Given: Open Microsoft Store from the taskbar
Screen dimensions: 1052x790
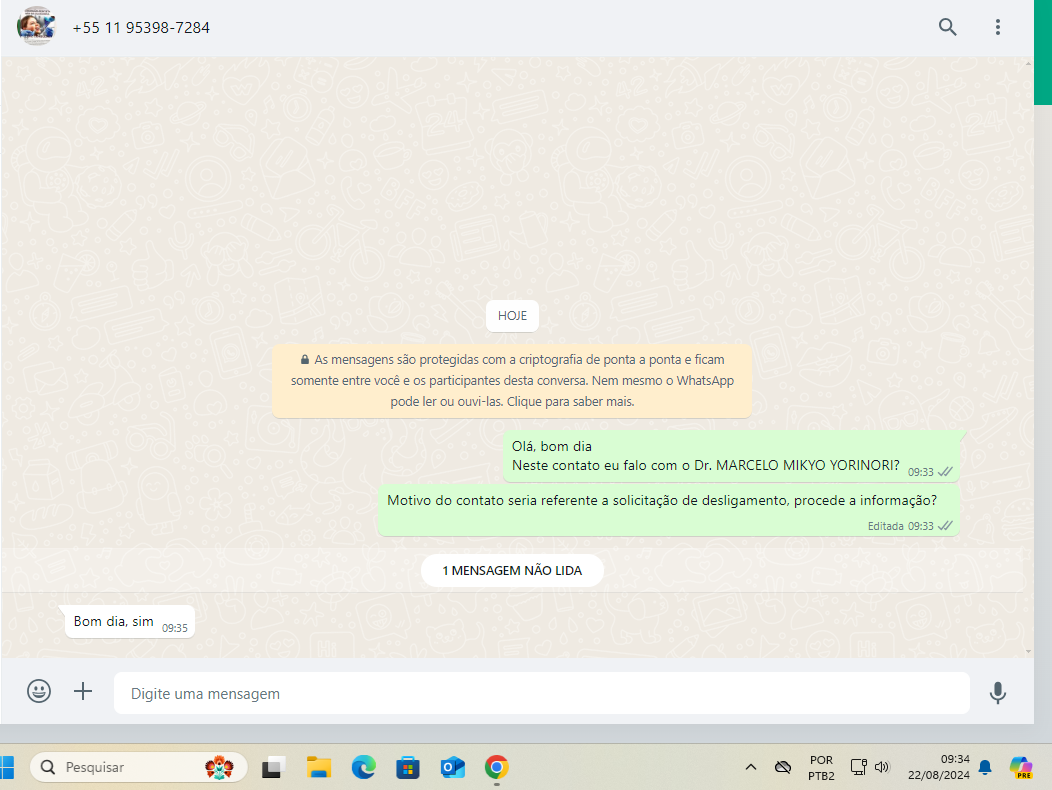Looking at the screenshot, I should (x=408, y=767).
